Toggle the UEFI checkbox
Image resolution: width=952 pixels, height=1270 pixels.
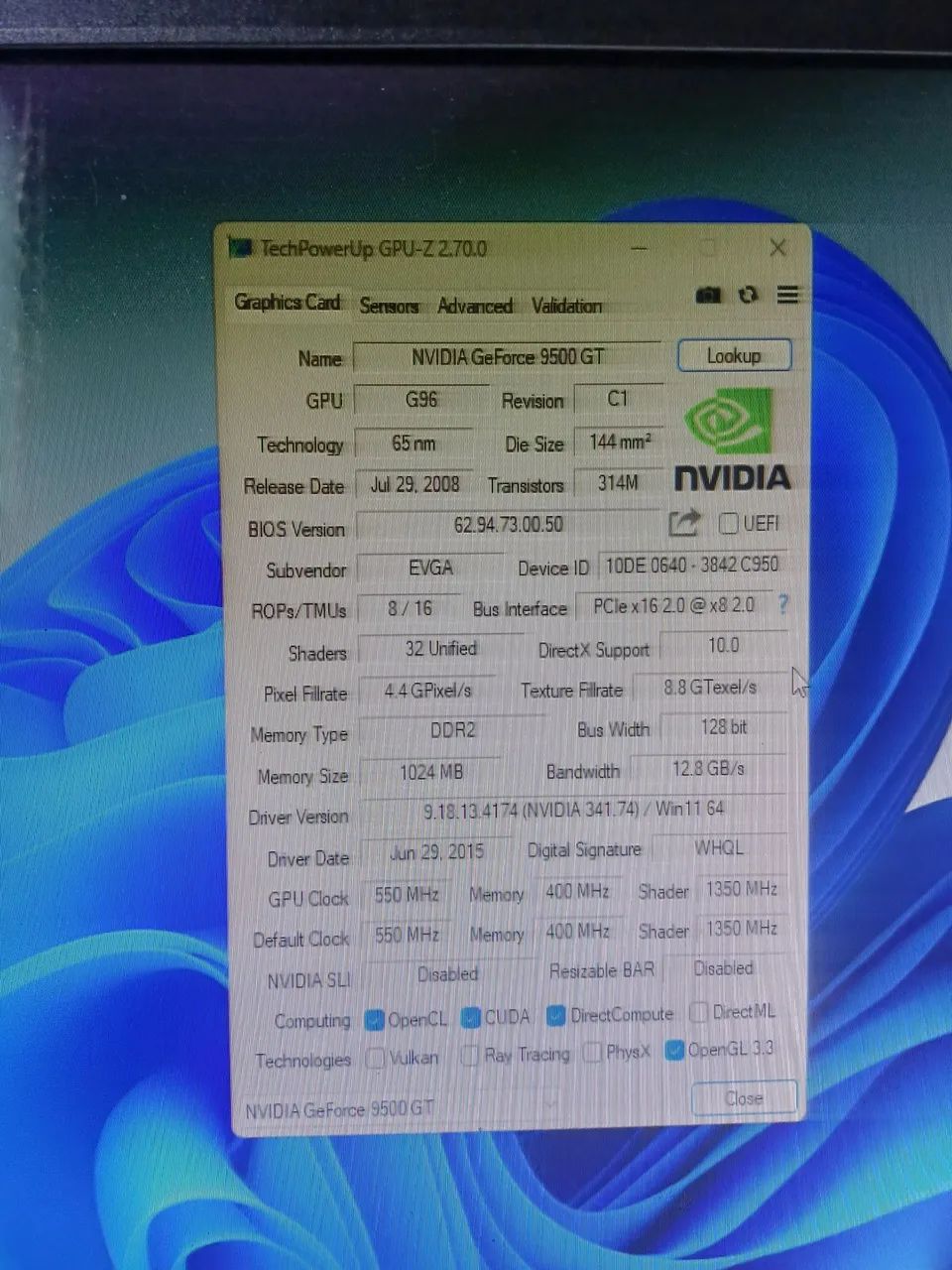[729, 523]
